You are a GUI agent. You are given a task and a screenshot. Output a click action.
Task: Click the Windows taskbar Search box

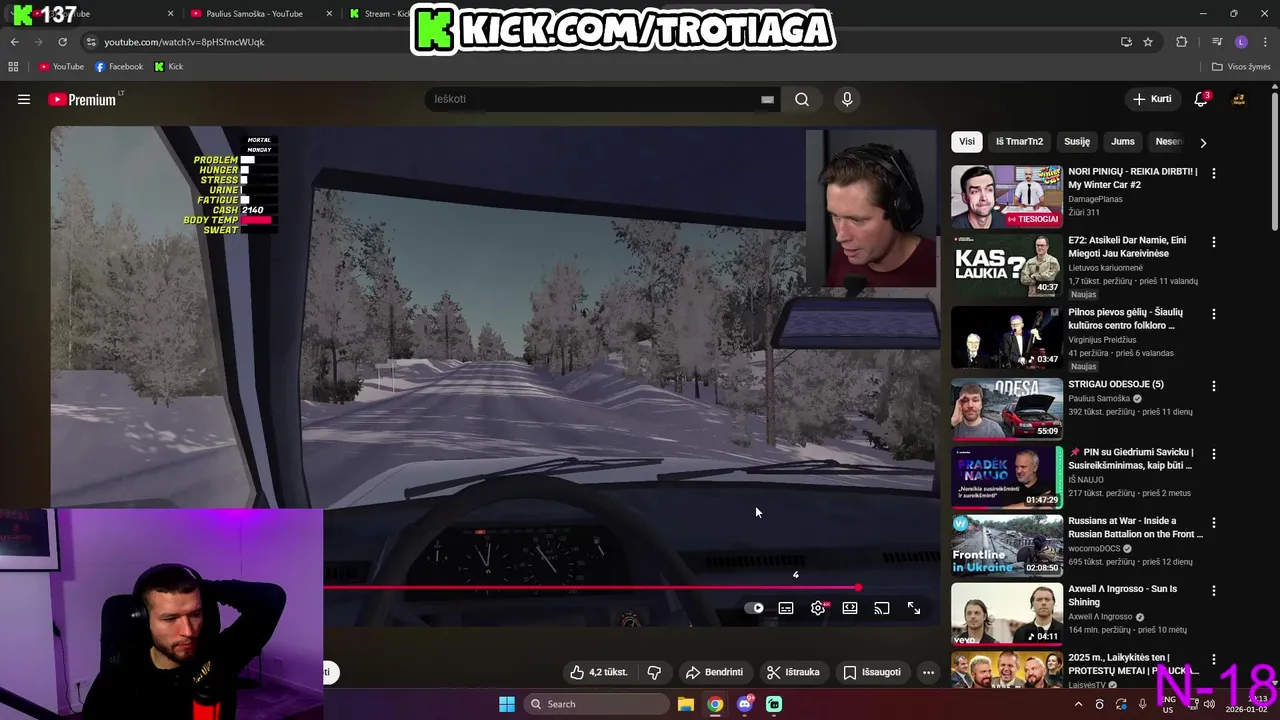pyautogui.click(x=597, y=704)
